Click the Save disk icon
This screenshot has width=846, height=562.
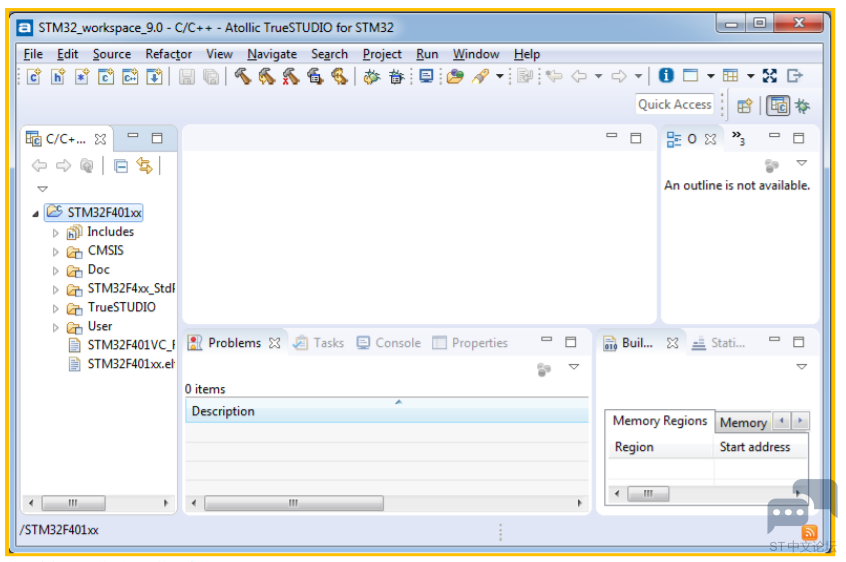tap(187, 77)
